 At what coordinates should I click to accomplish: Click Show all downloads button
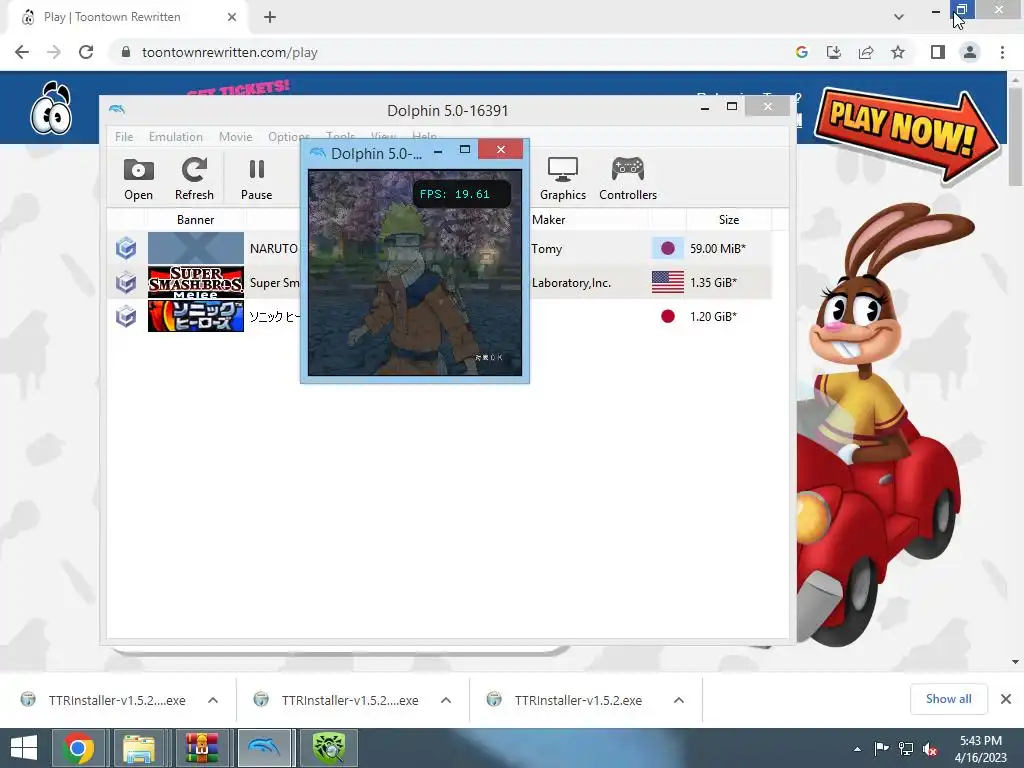(948, 699)
